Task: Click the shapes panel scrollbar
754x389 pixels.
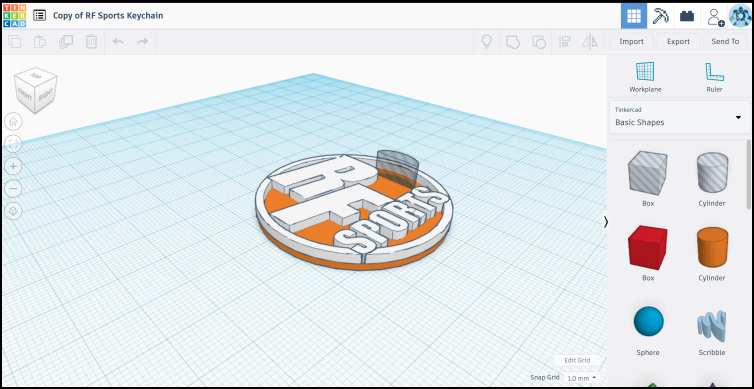Action: coord(749,175)
